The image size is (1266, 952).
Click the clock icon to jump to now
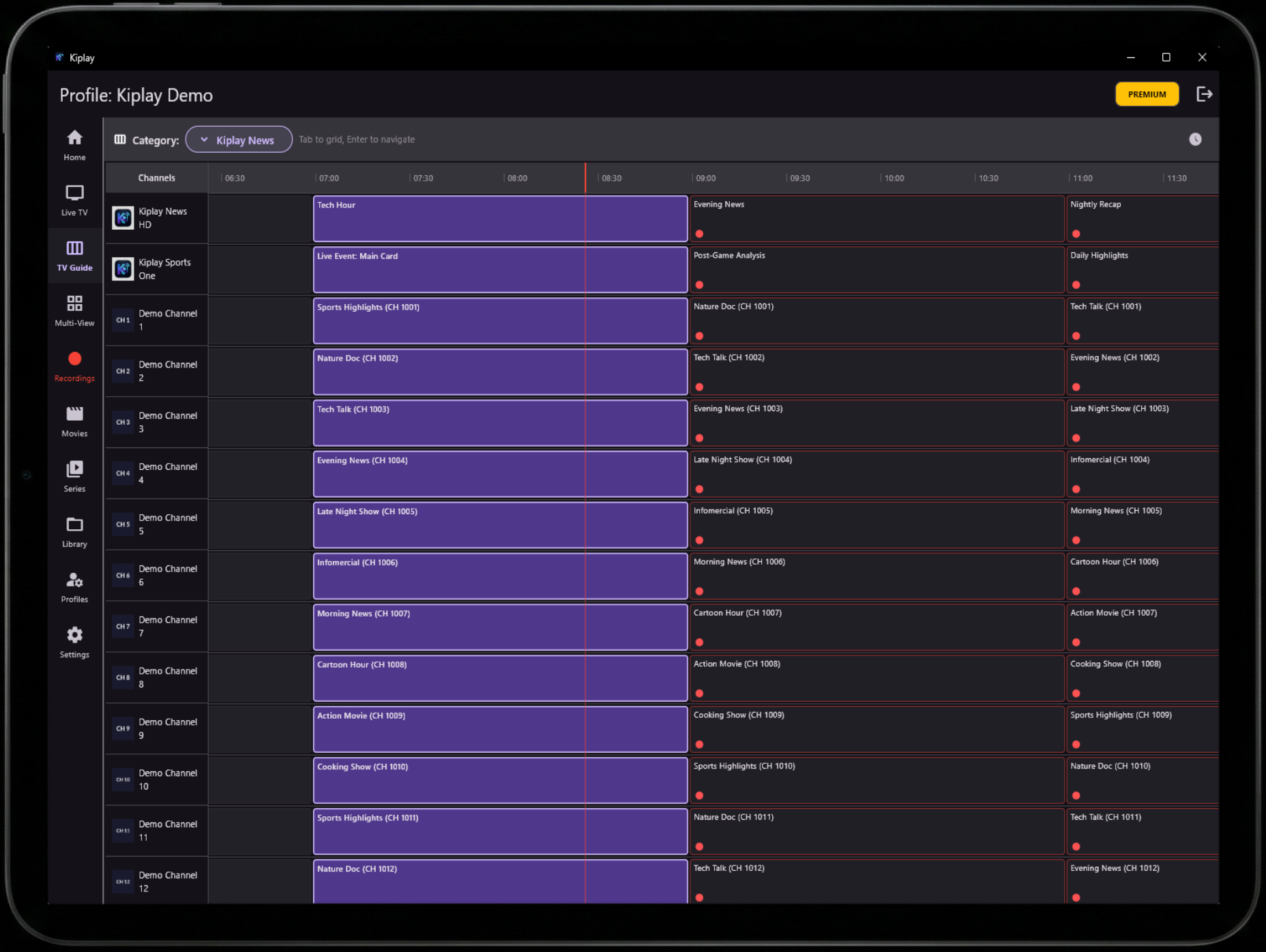1195,139
